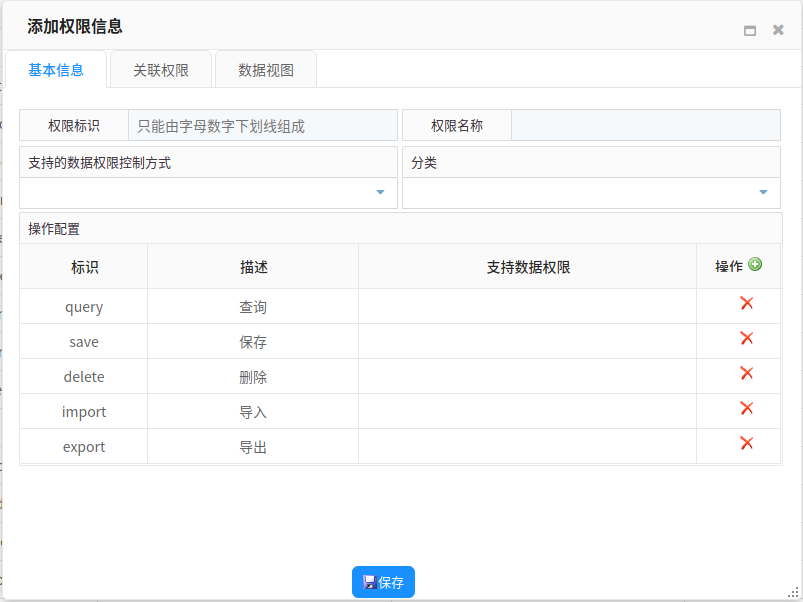The image size is (803, 602).
Task: Delete the query operation row
Action: (x=746, y=304)
